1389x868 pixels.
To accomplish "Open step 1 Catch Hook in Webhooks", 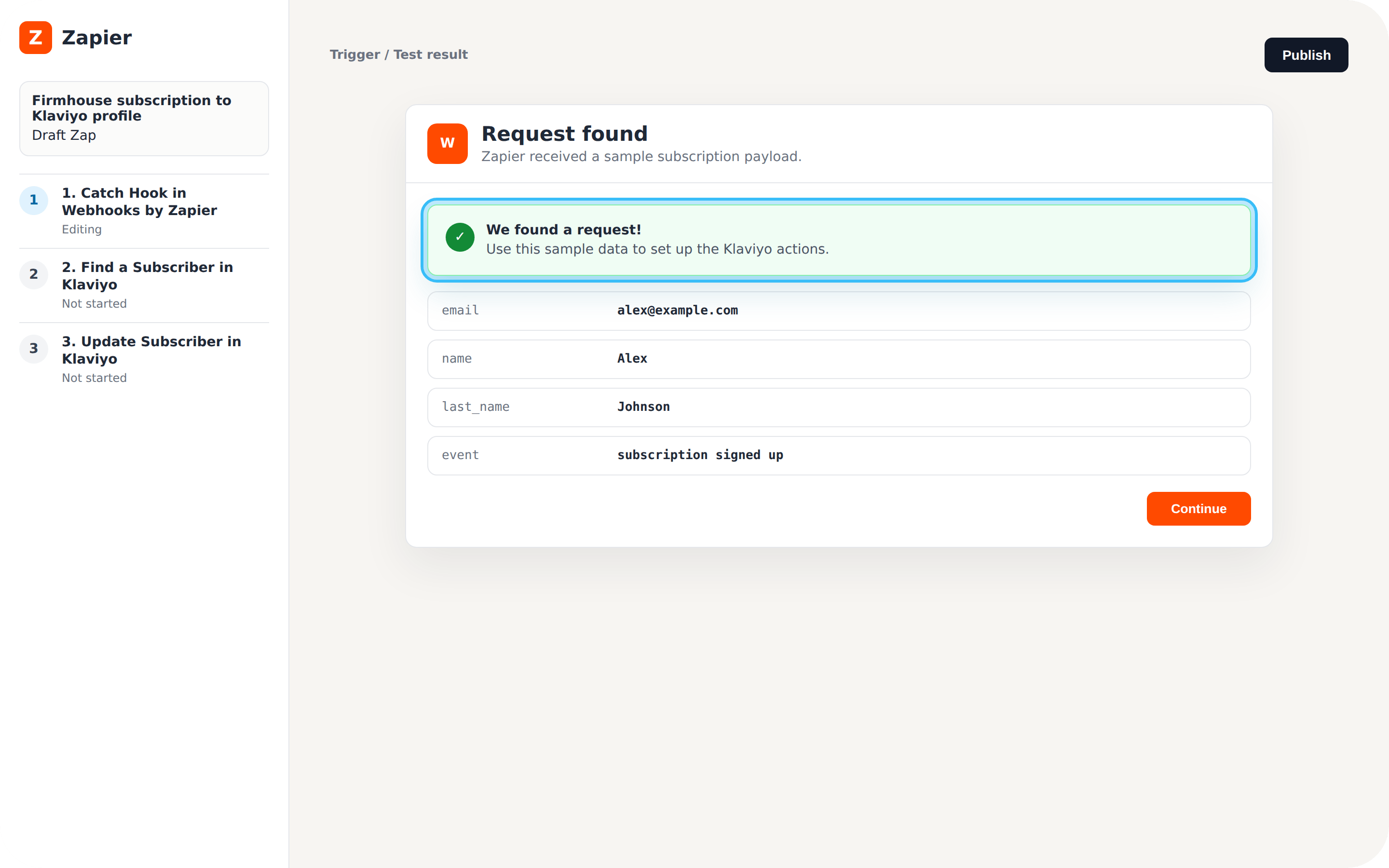I will point(144,211).
